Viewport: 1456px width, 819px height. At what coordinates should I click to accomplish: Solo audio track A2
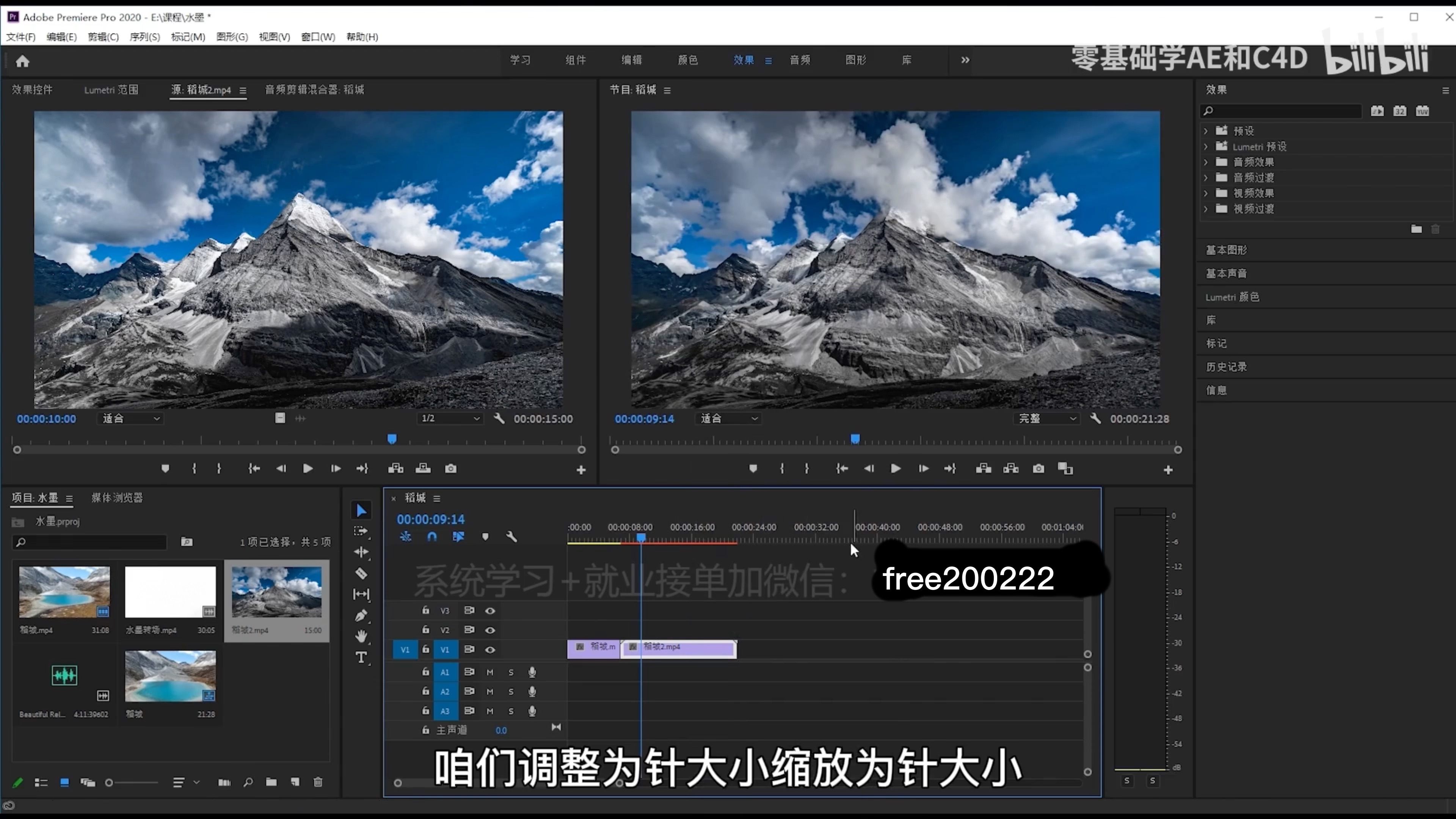click(x=510, y=691)
